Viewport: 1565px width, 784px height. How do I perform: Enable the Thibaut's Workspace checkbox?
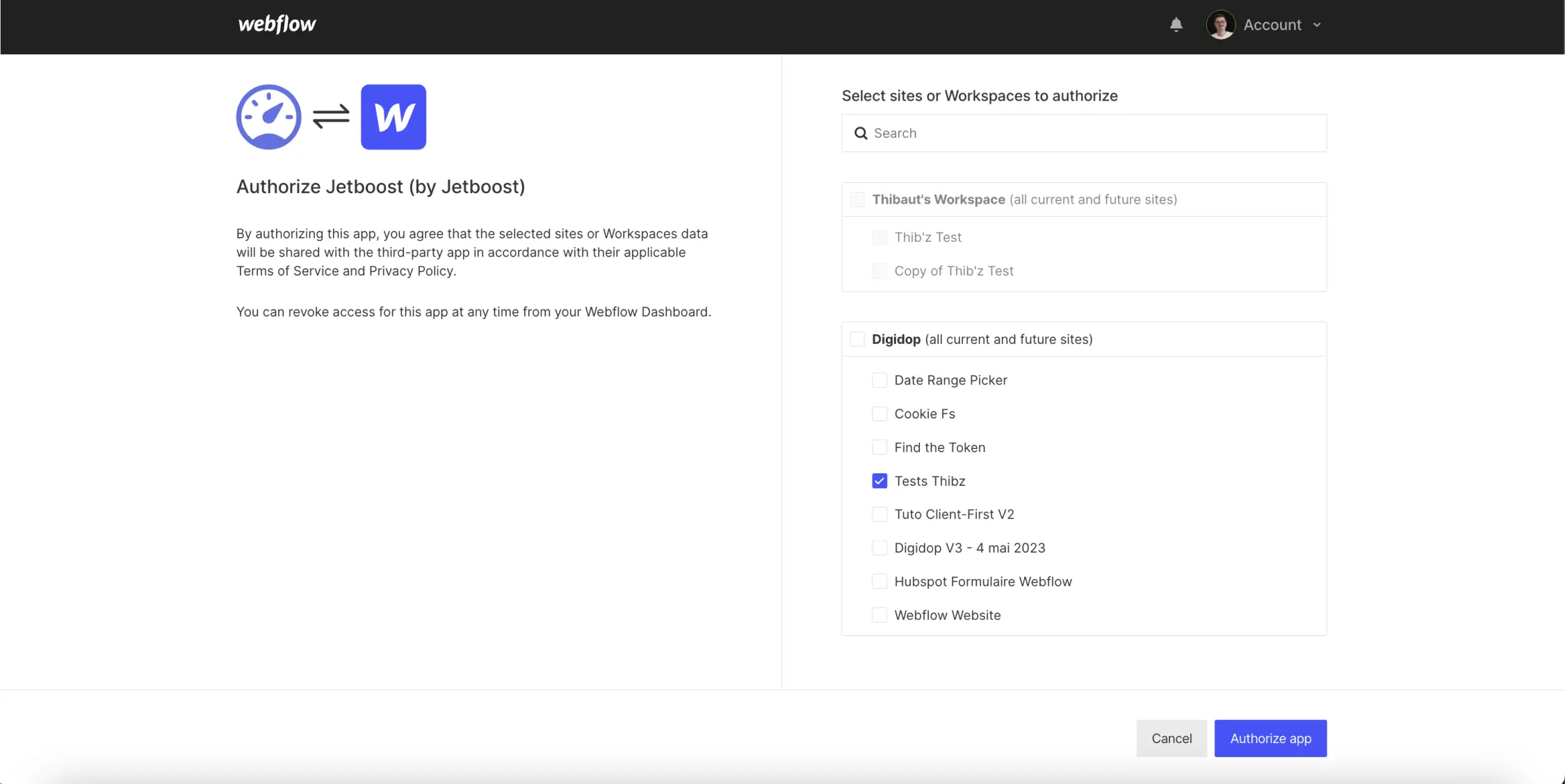[857, 199]
